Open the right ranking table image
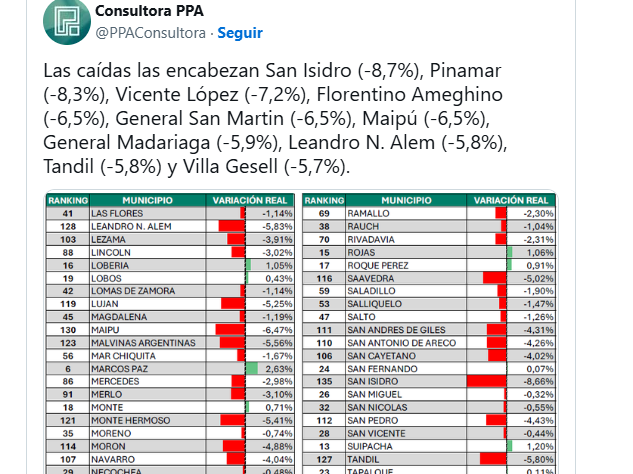This screenshot has height=474, width=633. (429, 333)
